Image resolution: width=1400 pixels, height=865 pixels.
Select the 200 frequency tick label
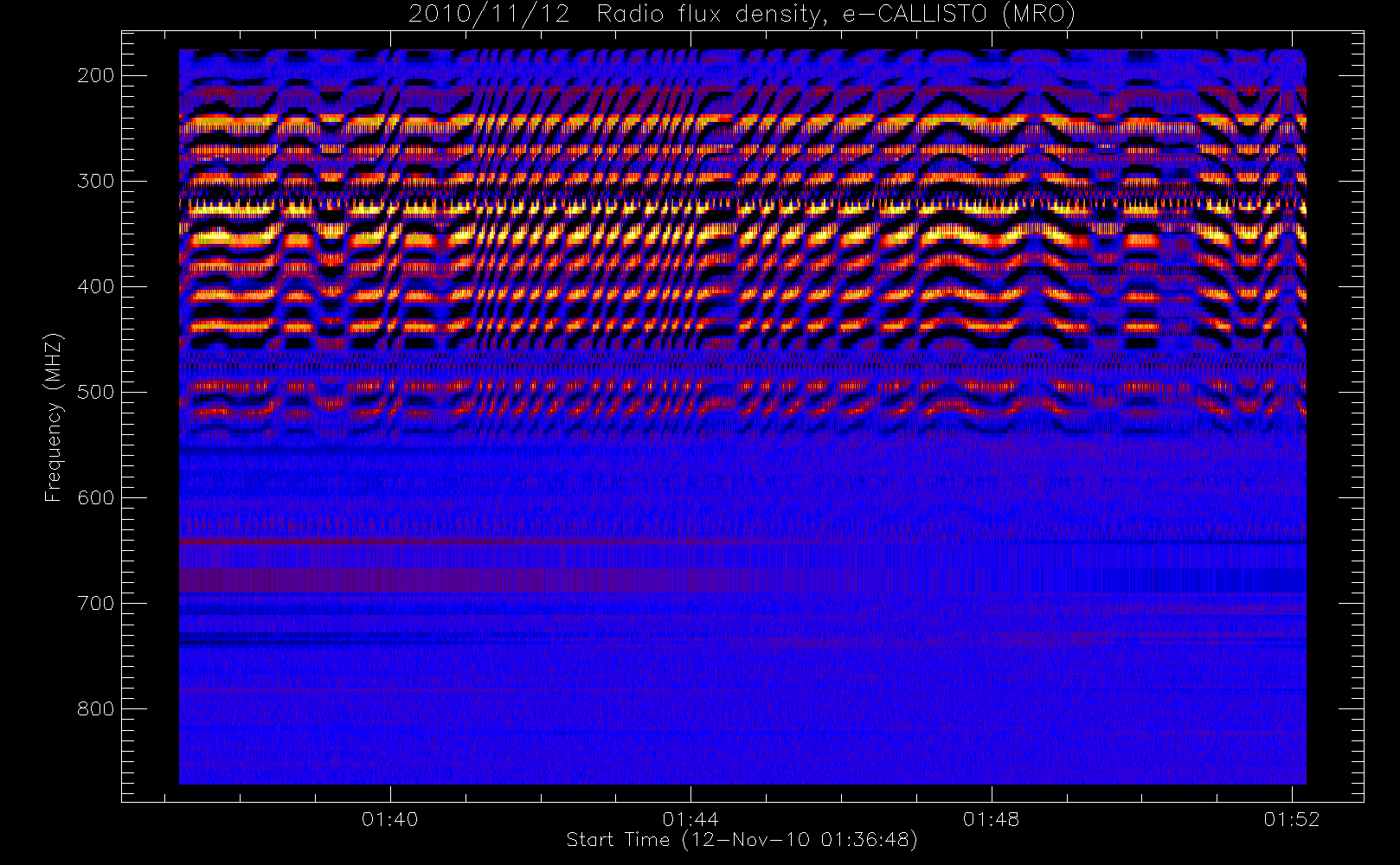pos(95,75)
